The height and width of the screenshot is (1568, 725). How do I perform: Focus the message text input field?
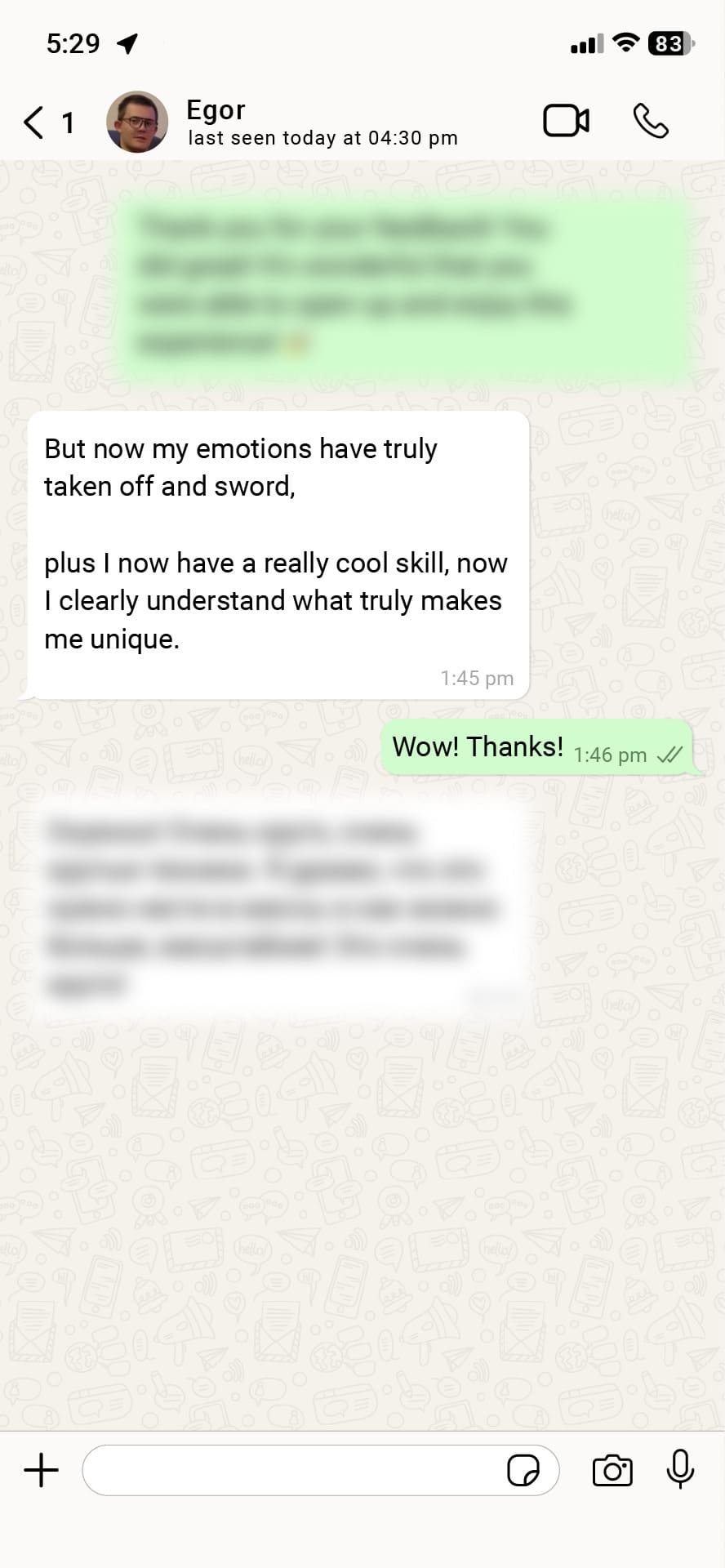[321, 1470]
